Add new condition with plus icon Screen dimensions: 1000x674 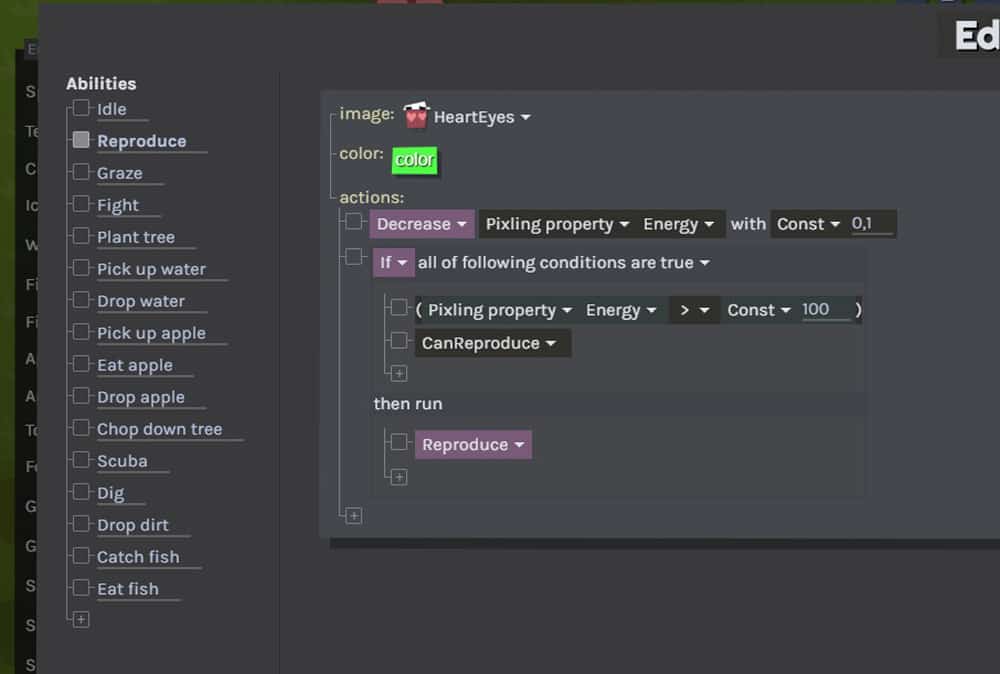point(399,373)
